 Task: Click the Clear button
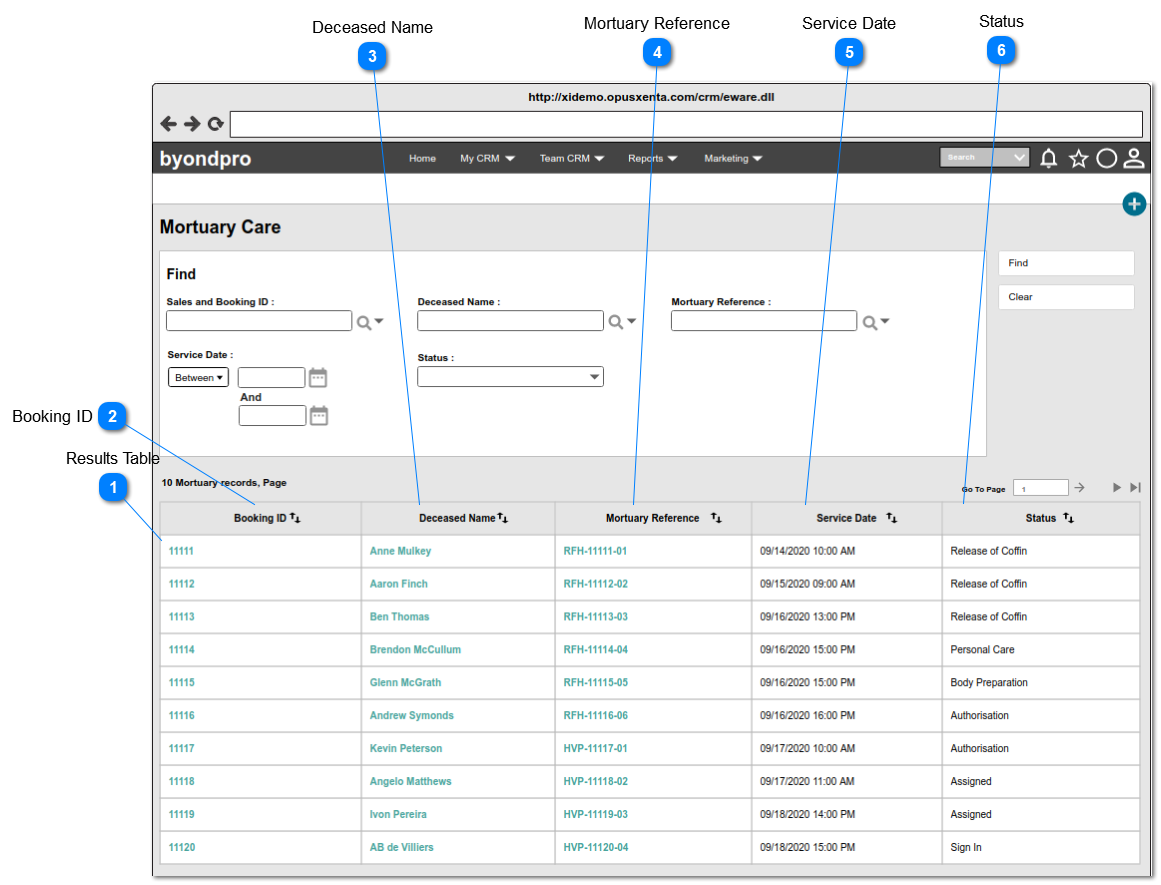coord(1065,297)
